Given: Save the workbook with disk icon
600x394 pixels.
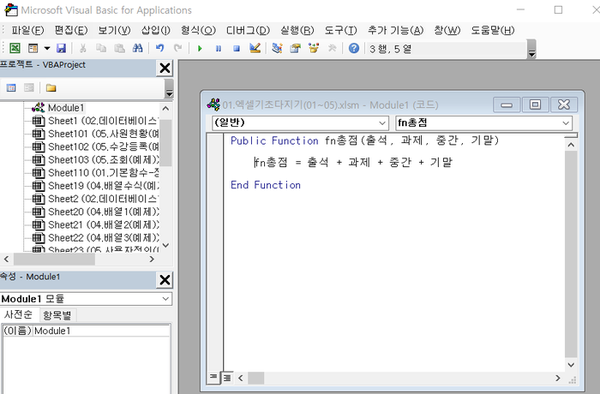Looking at the screenshot, I should 61,48.
